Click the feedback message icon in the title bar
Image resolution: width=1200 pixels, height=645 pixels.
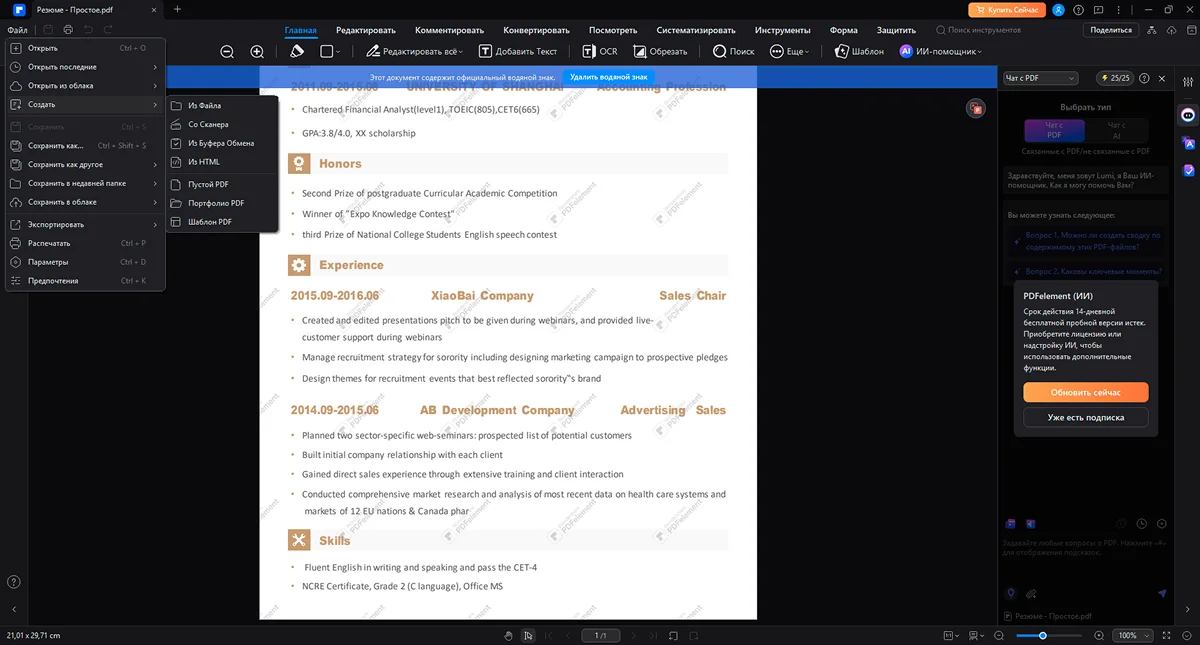click(x=1099, y=9)
